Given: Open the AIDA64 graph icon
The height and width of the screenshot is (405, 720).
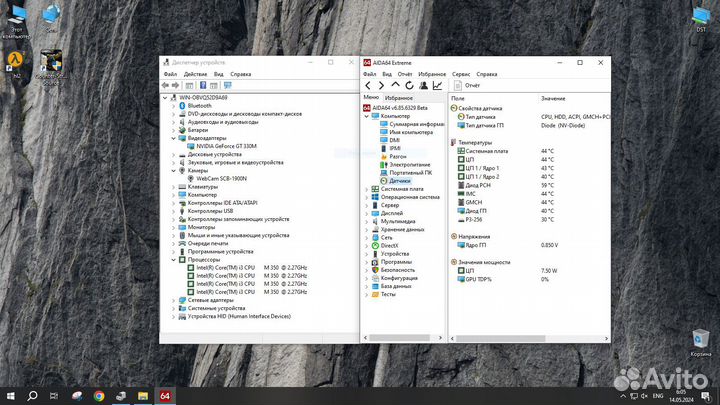Looking at the screenshot, I should (437, 85).
